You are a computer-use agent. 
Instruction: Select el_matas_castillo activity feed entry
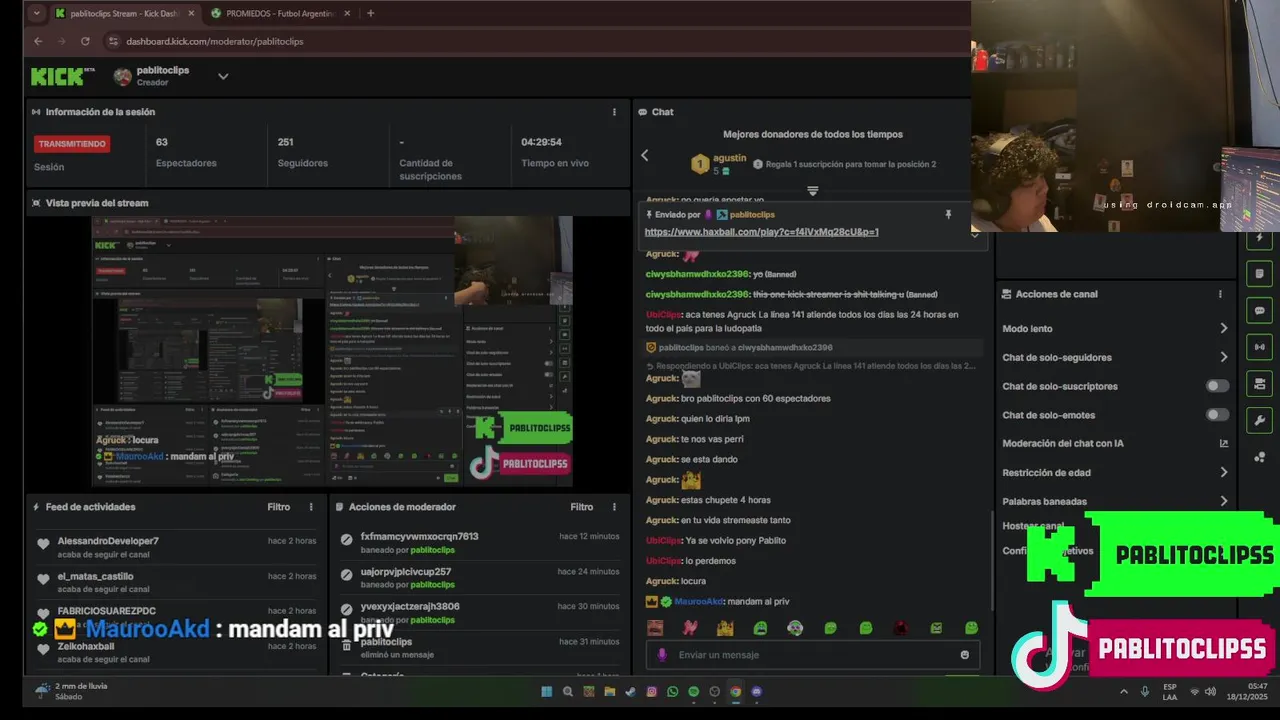[175, 582]
